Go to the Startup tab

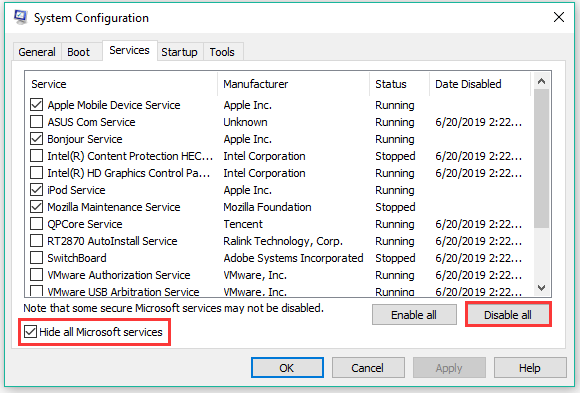(179, 52)
